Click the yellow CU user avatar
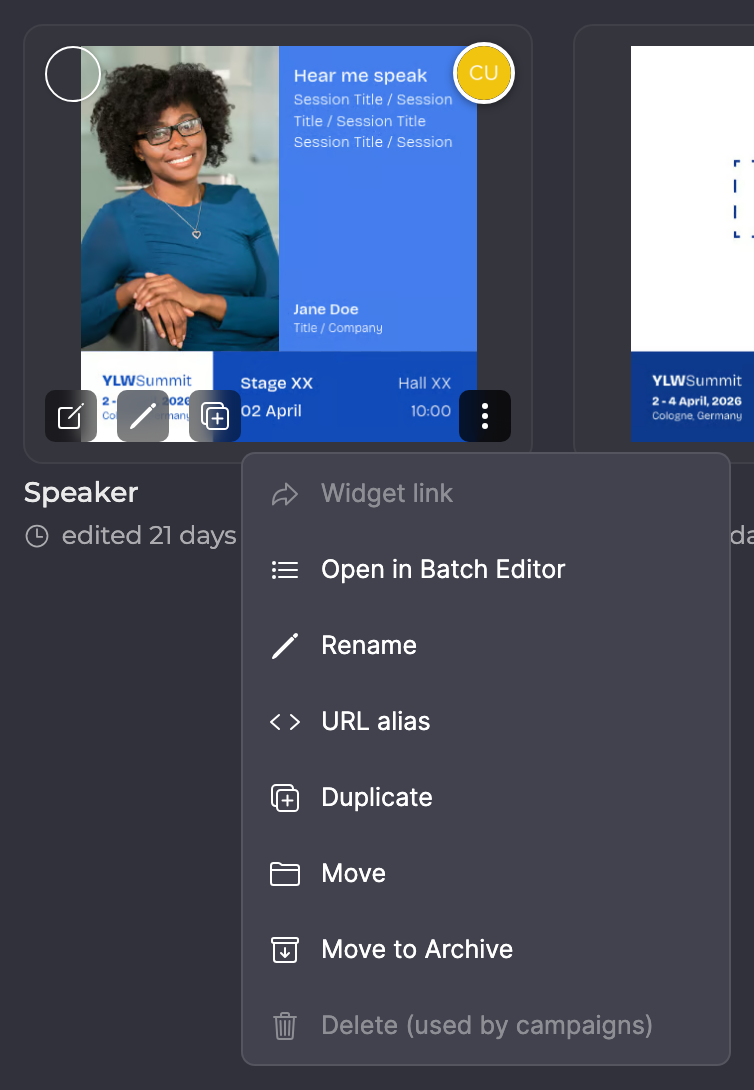The width and height of the screenshot is (754, 1090). coord(484,73)
